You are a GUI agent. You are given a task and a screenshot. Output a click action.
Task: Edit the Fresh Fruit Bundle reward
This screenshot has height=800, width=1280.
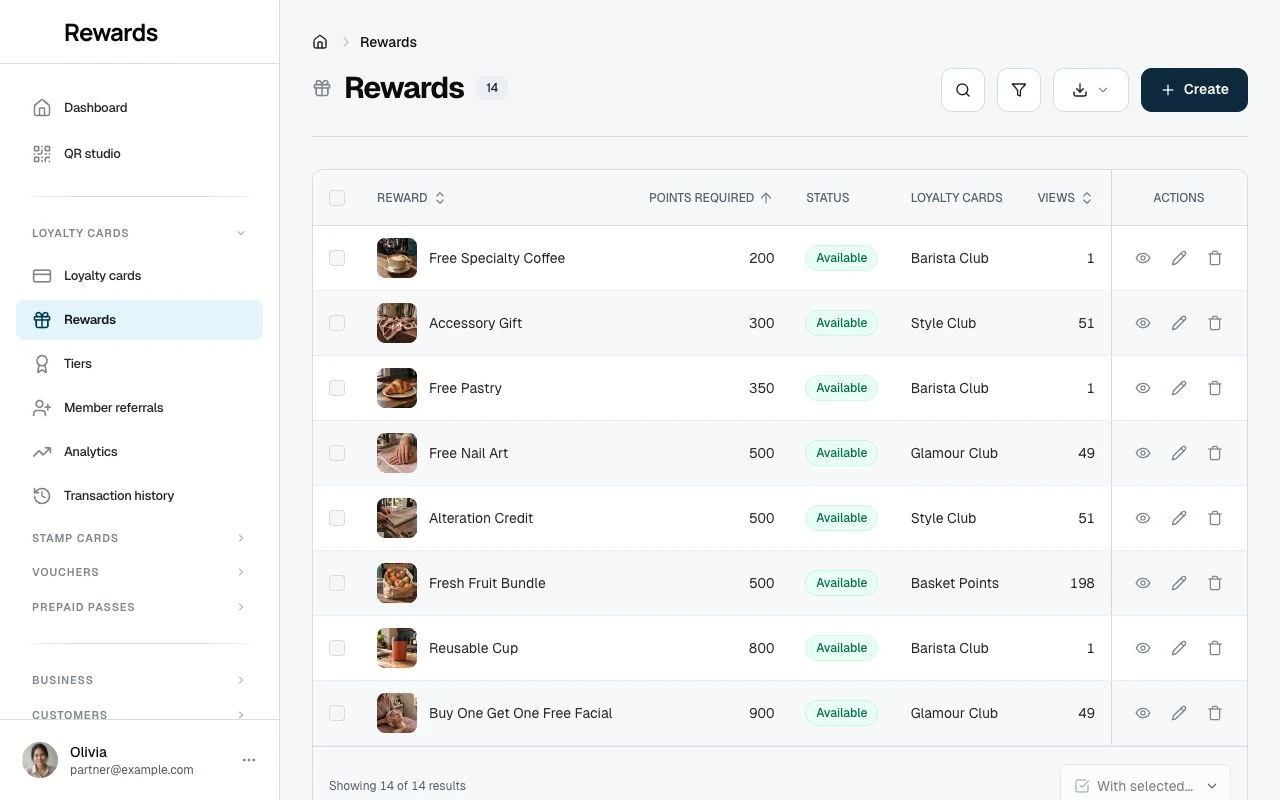(1179, 583)
